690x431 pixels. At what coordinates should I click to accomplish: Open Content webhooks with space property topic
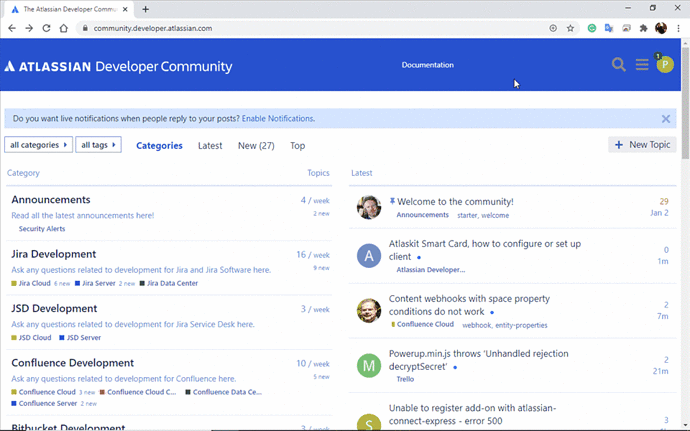click(x=469, y=305)
